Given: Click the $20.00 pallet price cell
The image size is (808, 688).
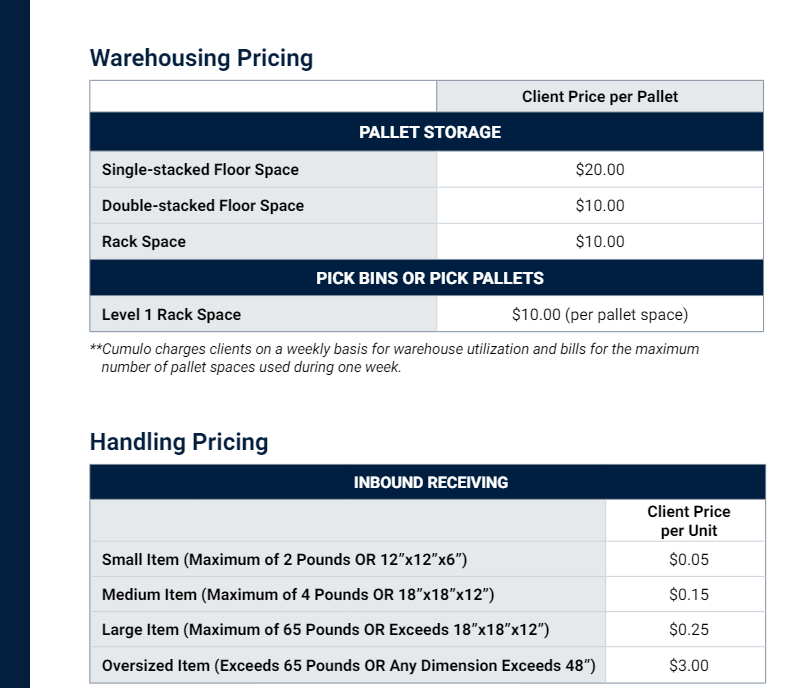Looking at the screenshot, I should [599, 170].
